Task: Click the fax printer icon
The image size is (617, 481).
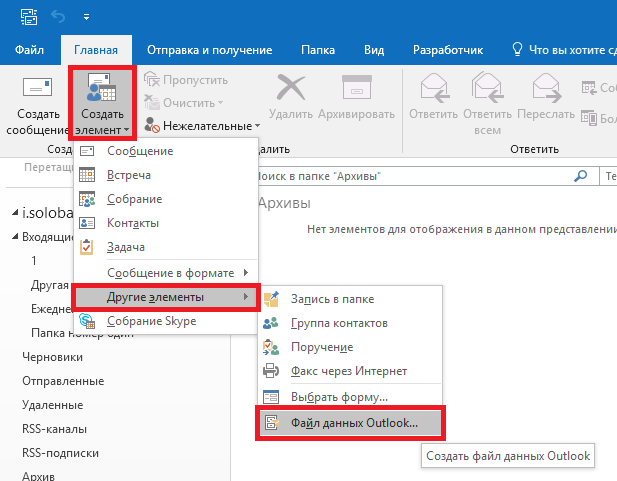Action: (271, 371)
